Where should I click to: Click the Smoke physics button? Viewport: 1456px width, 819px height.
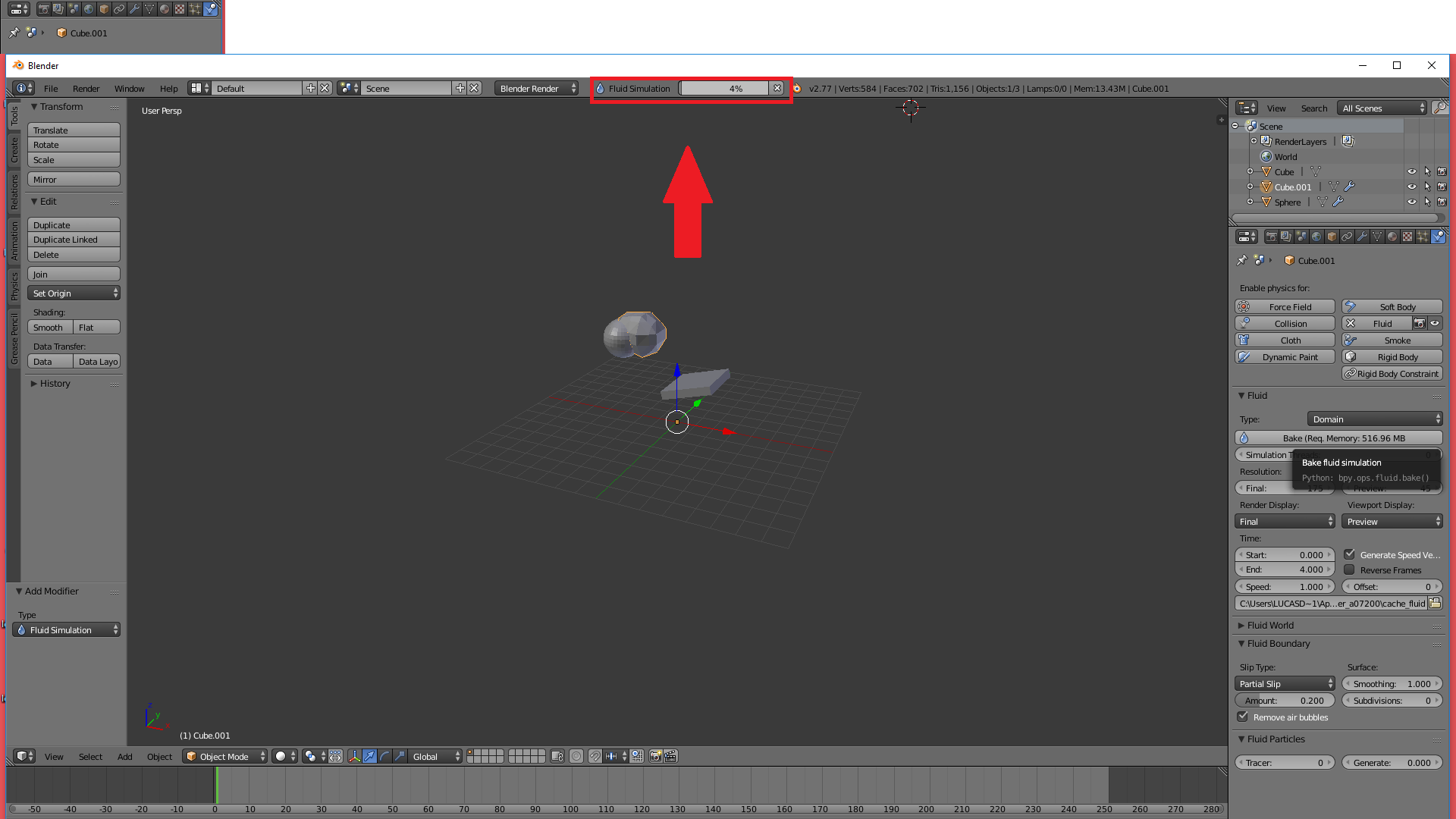pyautogui.click(x=1392, y=340)
